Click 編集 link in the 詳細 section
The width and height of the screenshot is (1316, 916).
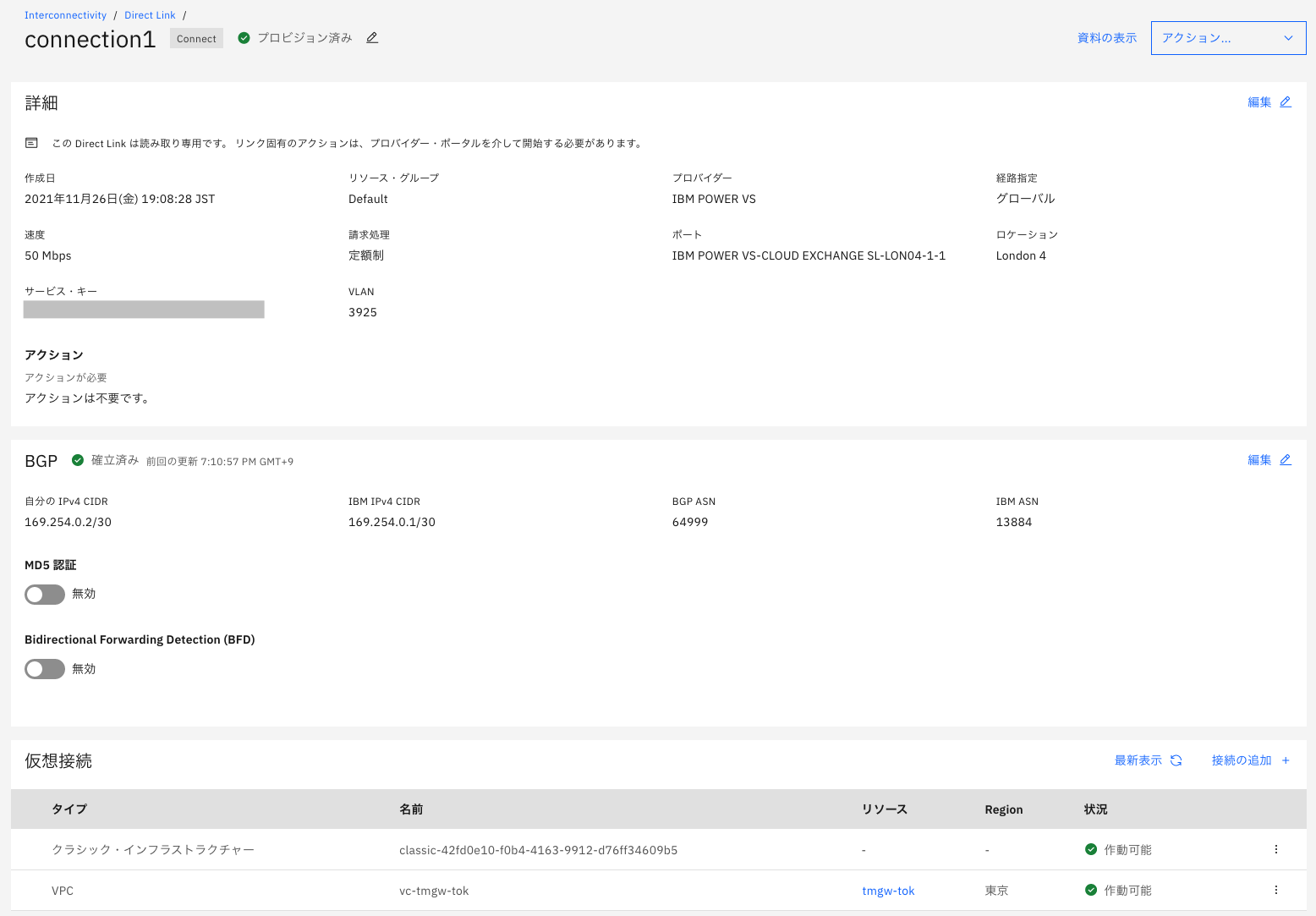tap(1259, 102)
